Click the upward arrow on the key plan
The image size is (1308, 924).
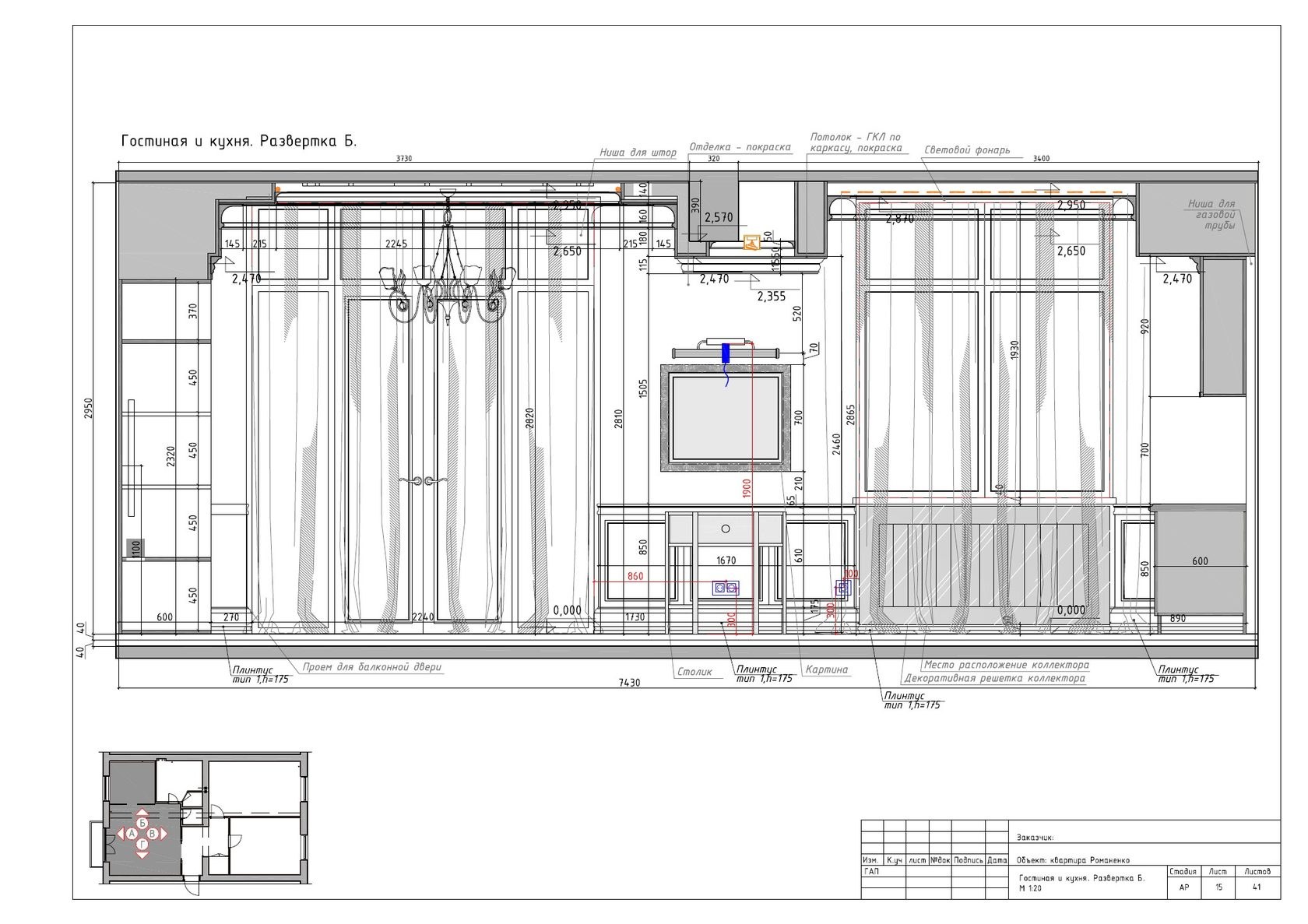tap(142, 813)
